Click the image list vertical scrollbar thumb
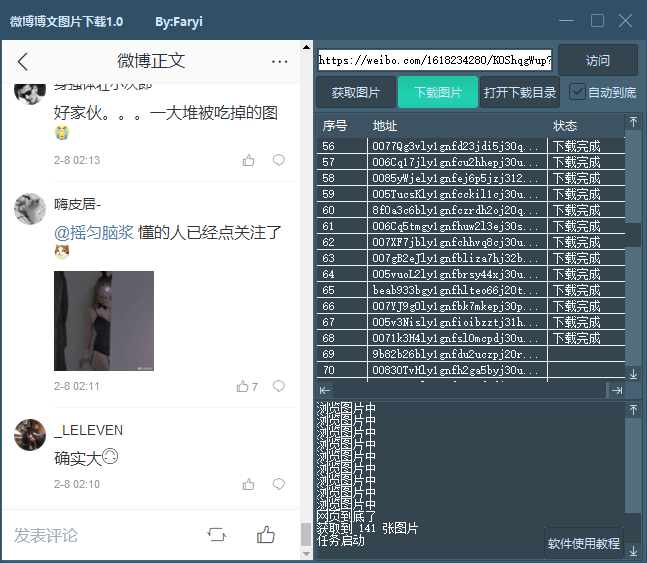Viewport: 647px width, 563px height. point(633,235)
